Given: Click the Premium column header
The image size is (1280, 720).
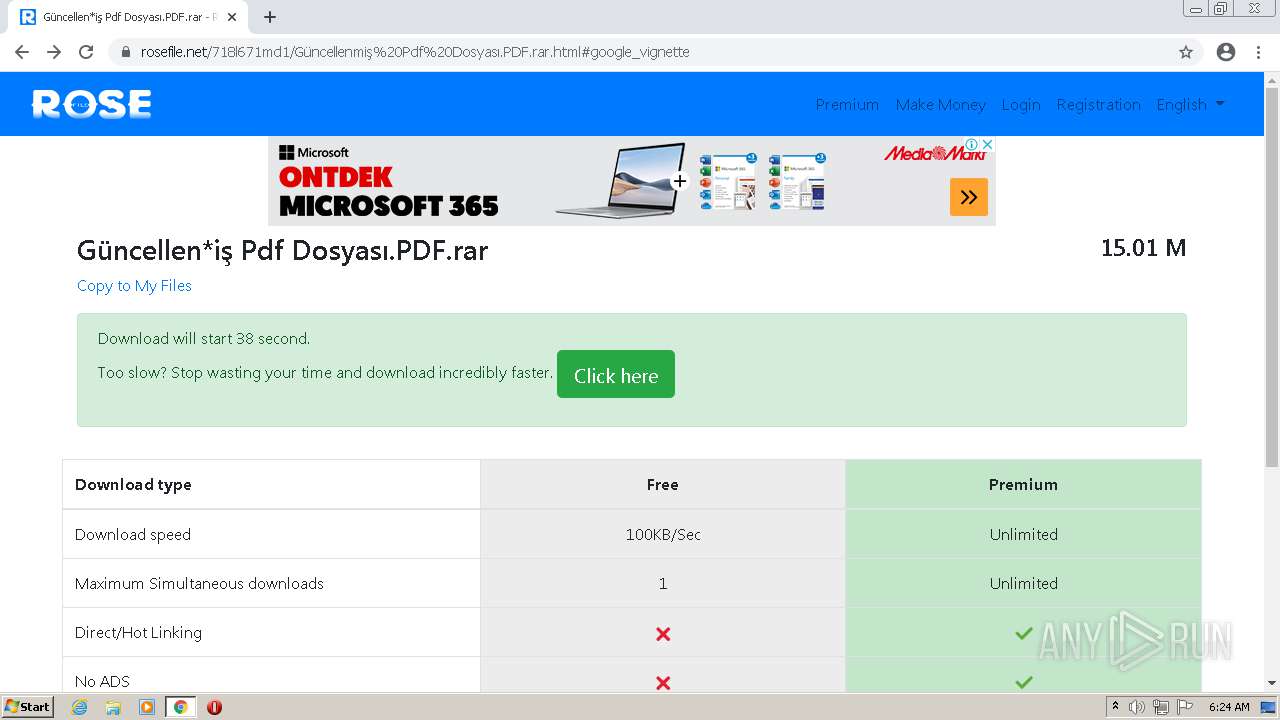Looking at the screenshot, I should tap(1023, 485).
